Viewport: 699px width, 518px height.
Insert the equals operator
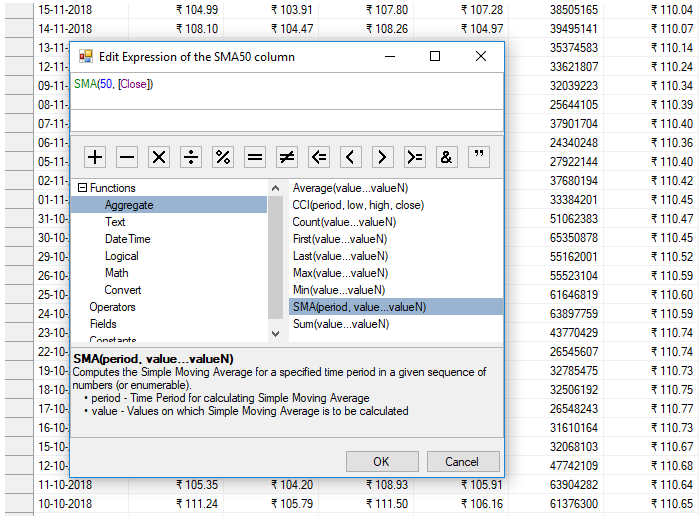[255, 157]
